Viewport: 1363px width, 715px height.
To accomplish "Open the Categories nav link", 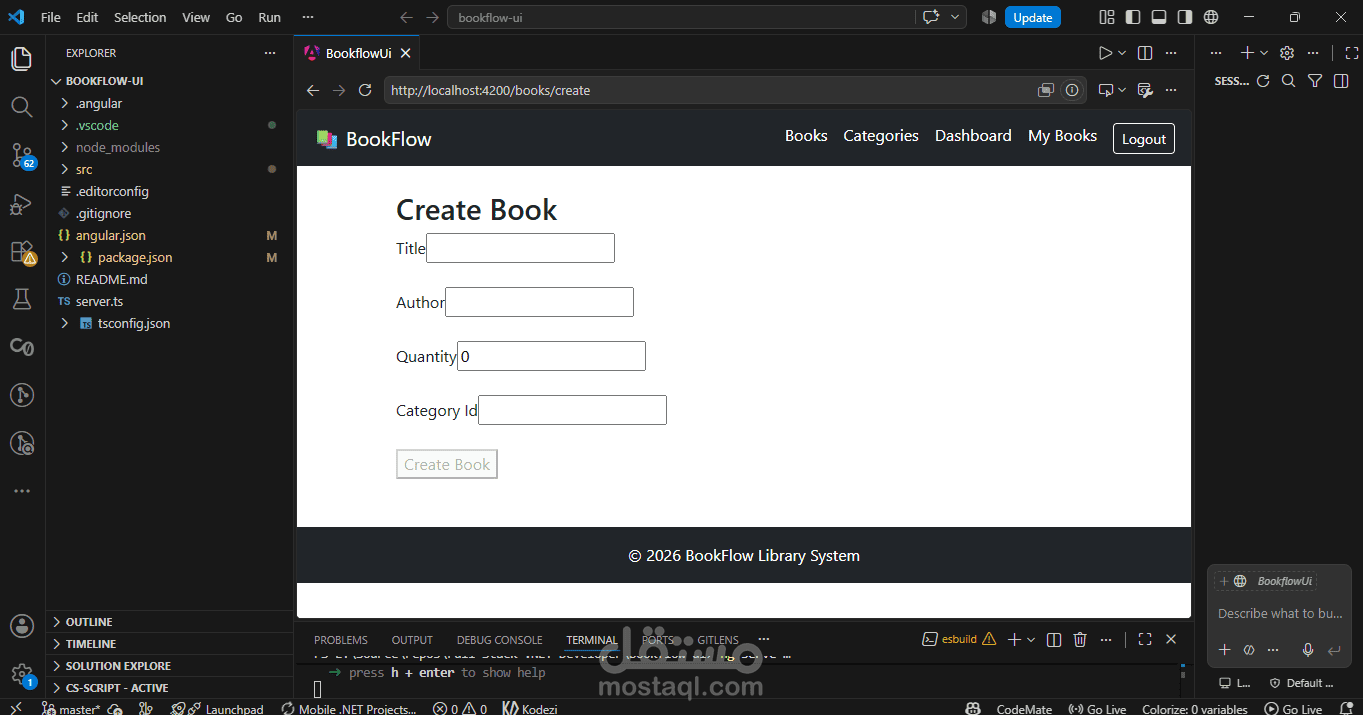I will click(x=881, y=136).
